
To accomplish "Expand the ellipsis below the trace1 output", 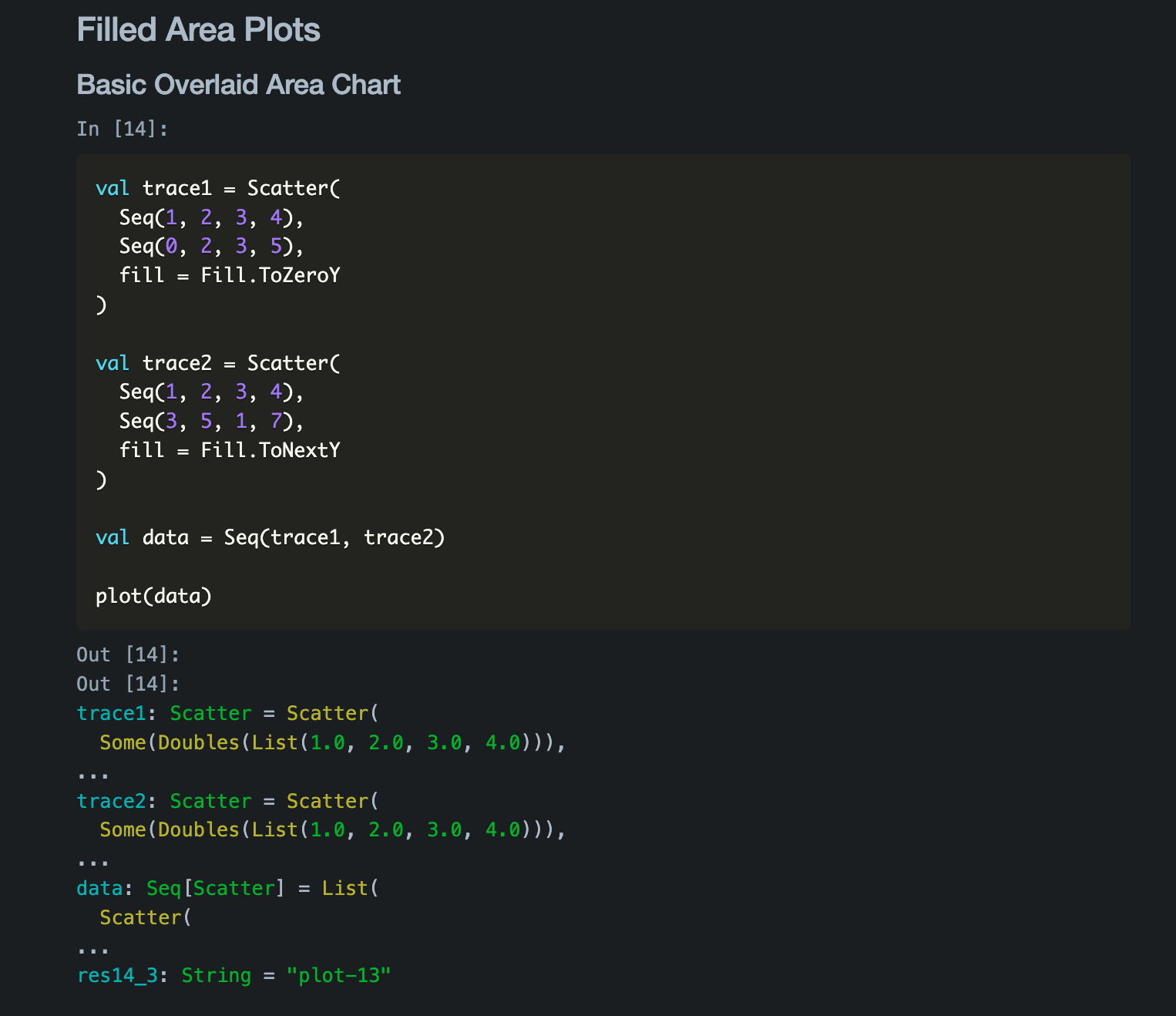I will (93, 773).
